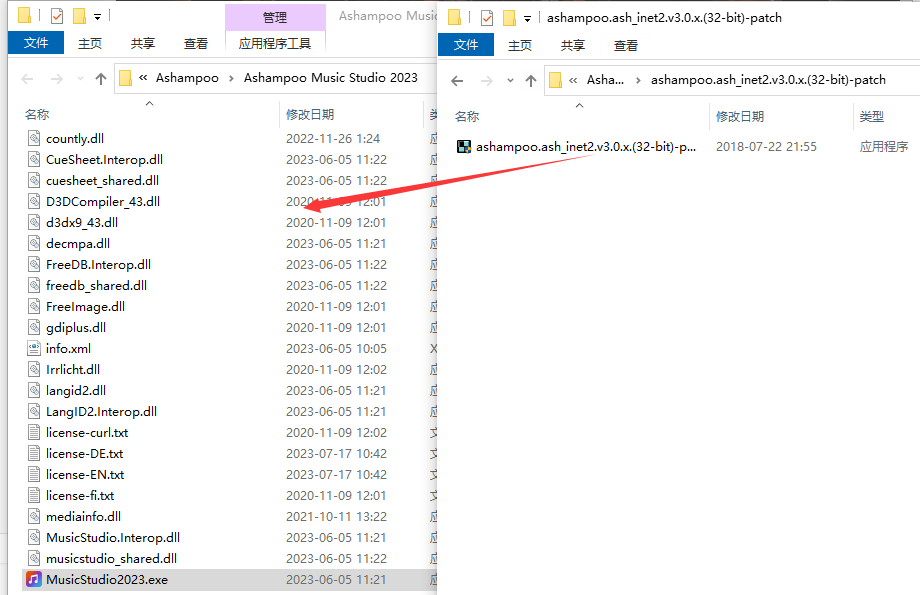This screenshot has width=920, height=595.
Task: Click the MusicStudio.Interop.dll file icon
Action: tap(34, 537)
